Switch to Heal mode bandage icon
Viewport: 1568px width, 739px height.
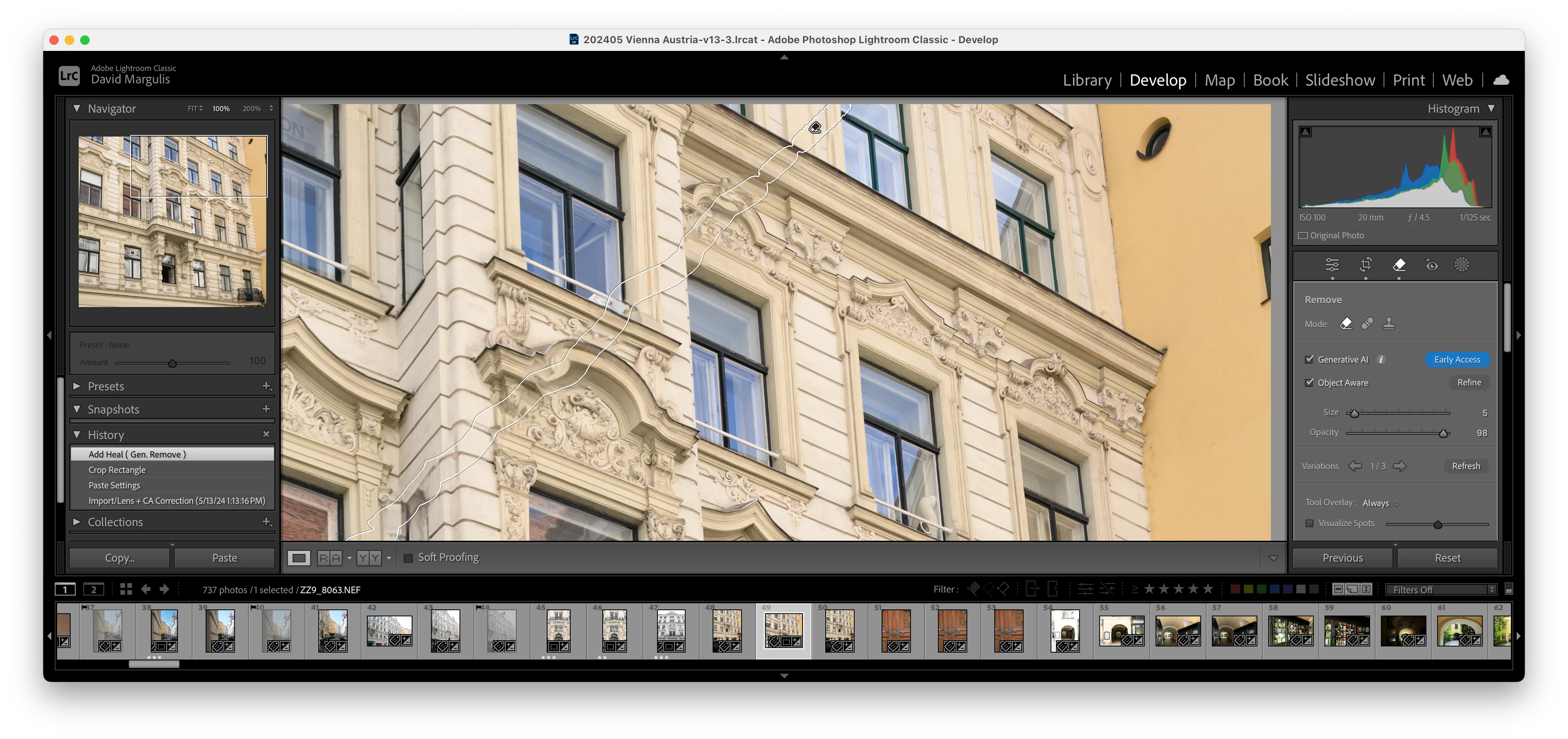pos(1367,324)
